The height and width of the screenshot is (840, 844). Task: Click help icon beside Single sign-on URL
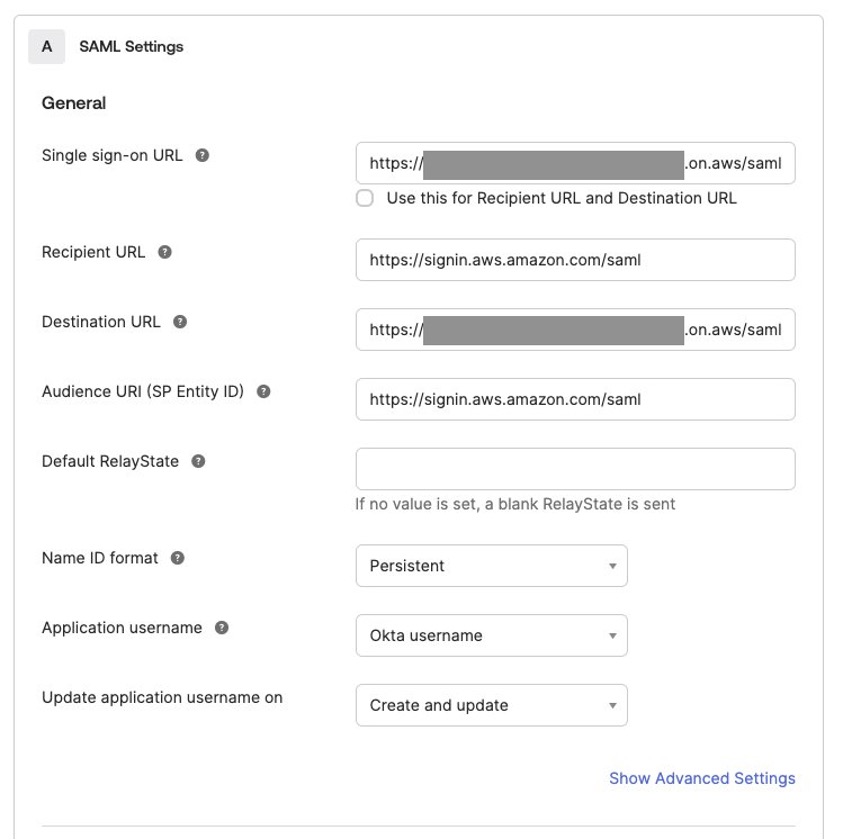click(x=202, y=156)
